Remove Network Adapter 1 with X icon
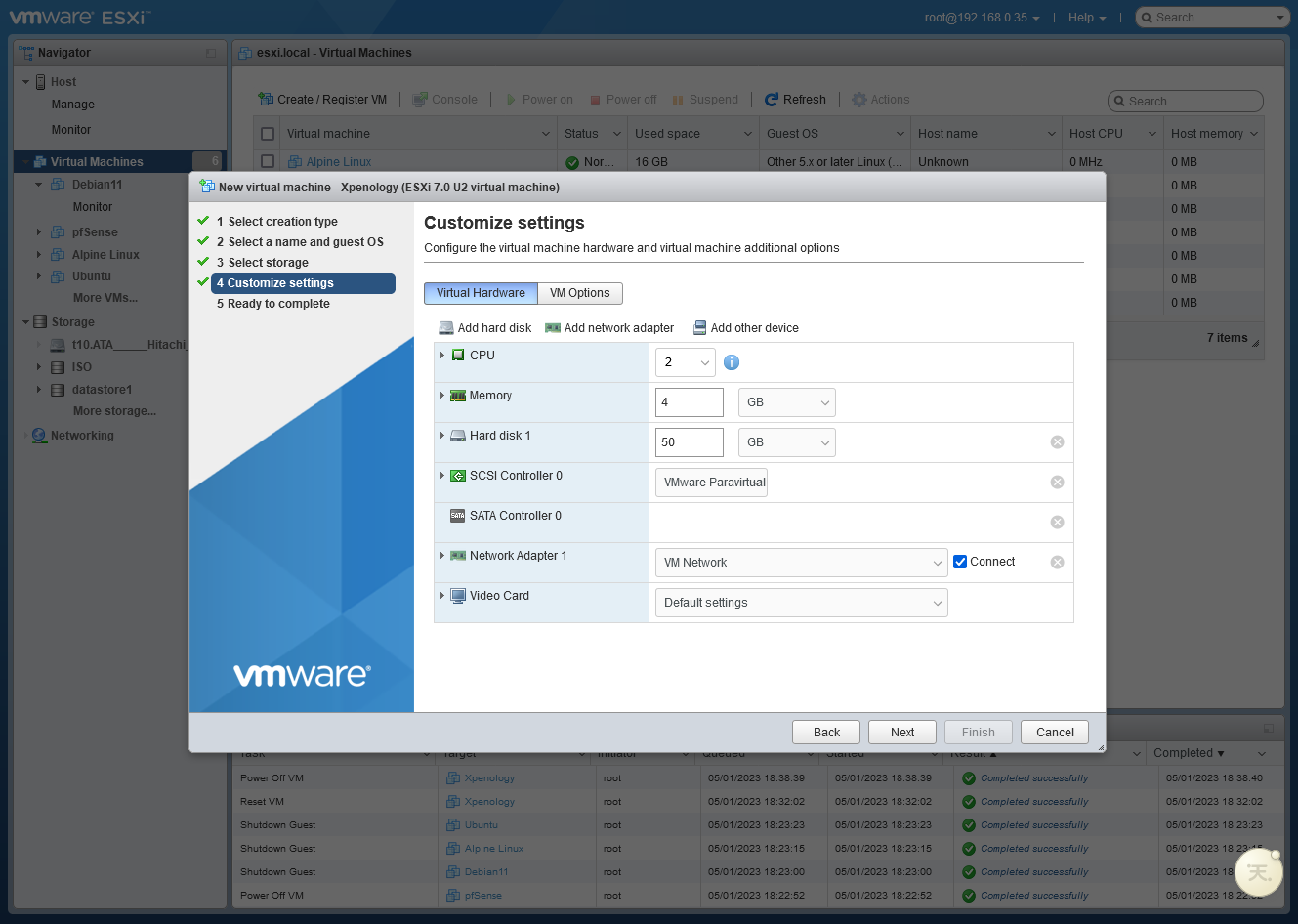1298x924 pixels. [1057, 563]
